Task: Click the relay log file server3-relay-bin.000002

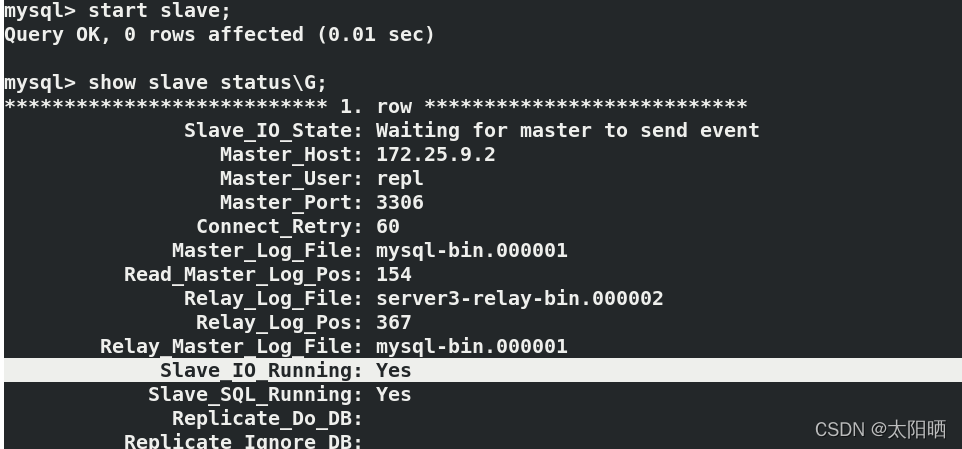Action: [x=520, y=299]
